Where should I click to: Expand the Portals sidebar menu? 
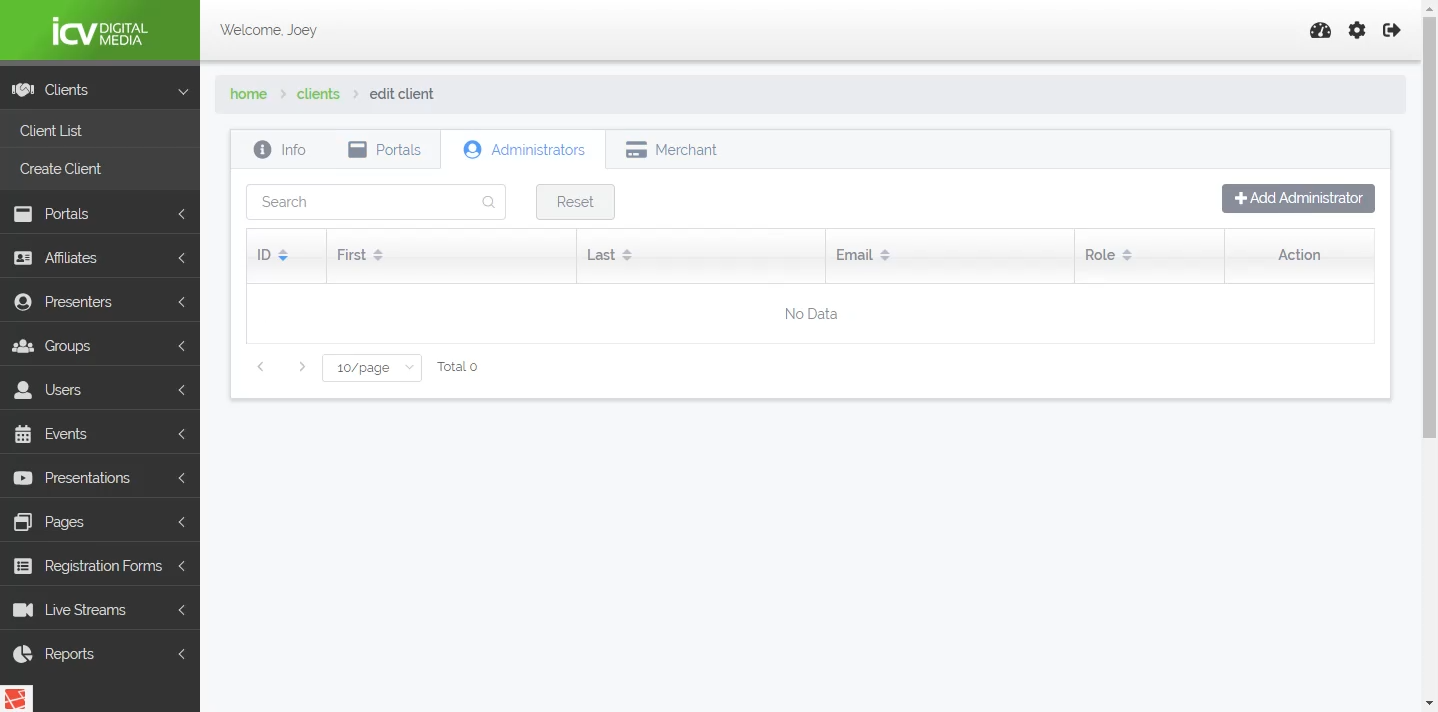100,214
